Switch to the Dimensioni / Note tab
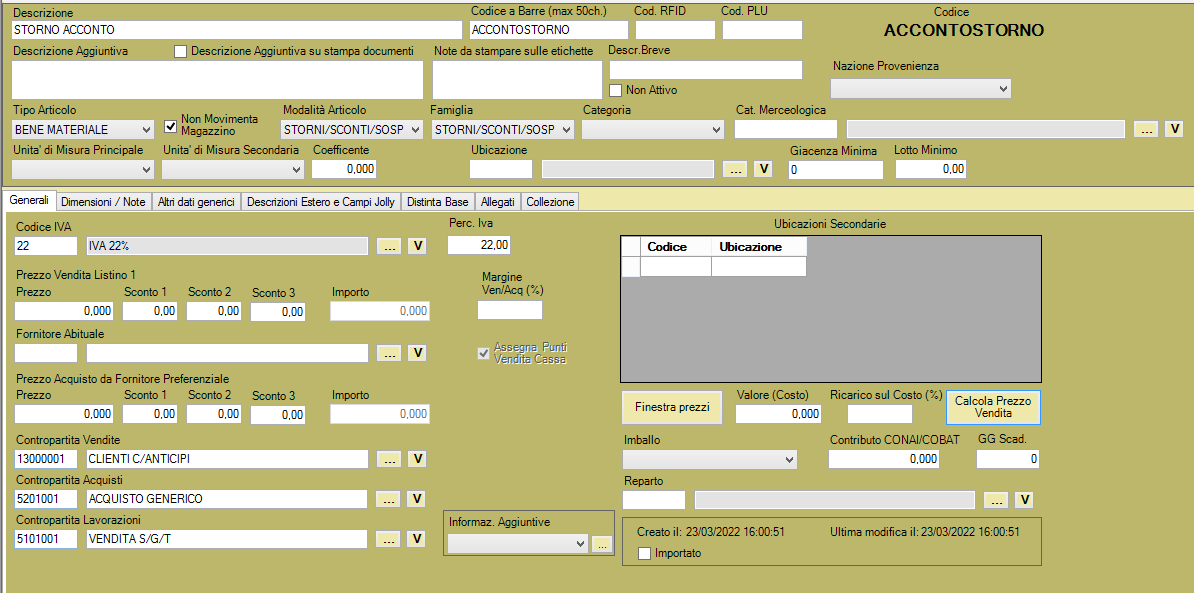The height and width of the screenshot is (593, 1194). [x=103, y=202]
